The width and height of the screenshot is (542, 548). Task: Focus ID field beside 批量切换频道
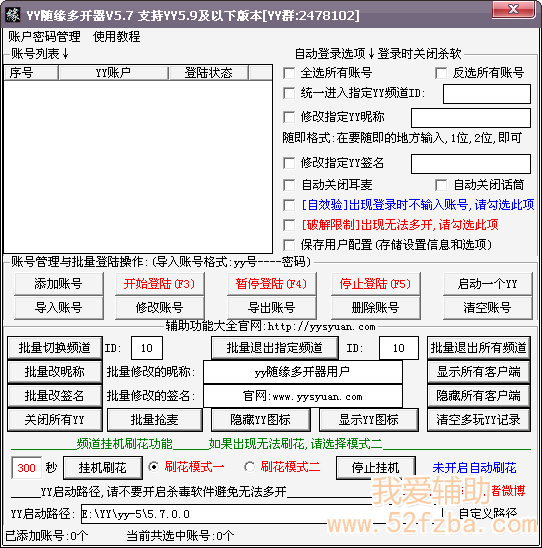coord(147,348)
